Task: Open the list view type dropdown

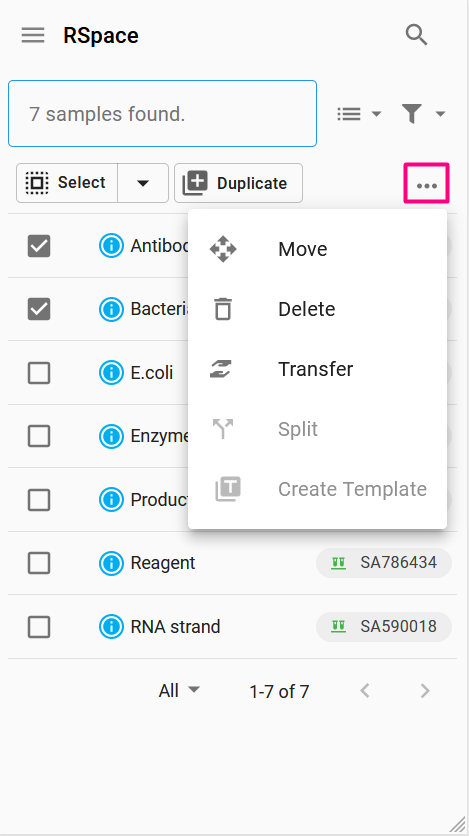Action: 360,114
